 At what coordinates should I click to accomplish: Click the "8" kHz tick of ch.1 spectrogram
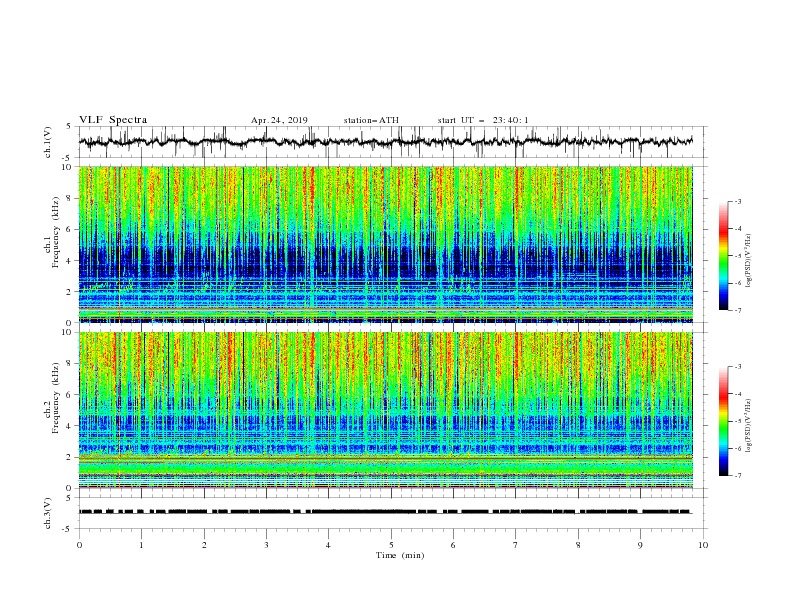point(71,198)
